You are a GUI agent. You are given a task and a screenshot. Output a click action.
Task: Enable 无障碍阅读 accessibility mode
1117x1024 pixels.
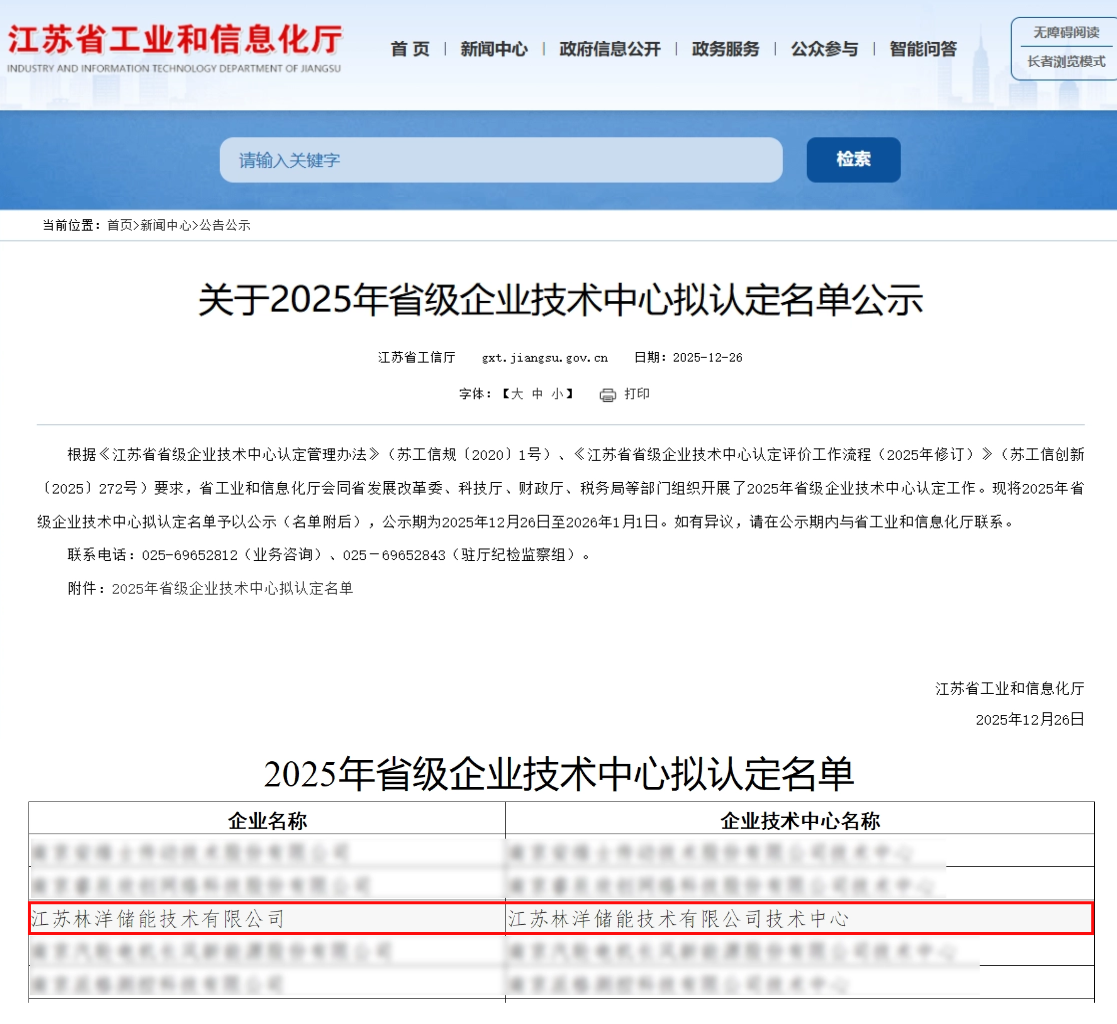(x=1066, y=33)
